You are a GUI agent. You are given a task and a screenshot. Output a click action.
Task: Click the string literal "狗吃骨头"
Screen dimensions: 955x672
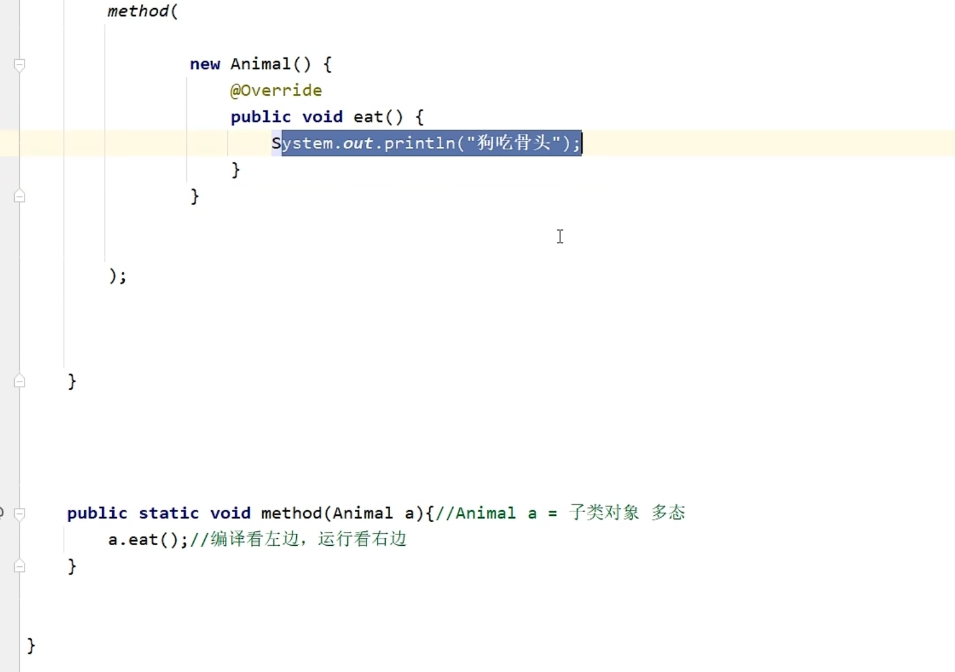(513, 143)
